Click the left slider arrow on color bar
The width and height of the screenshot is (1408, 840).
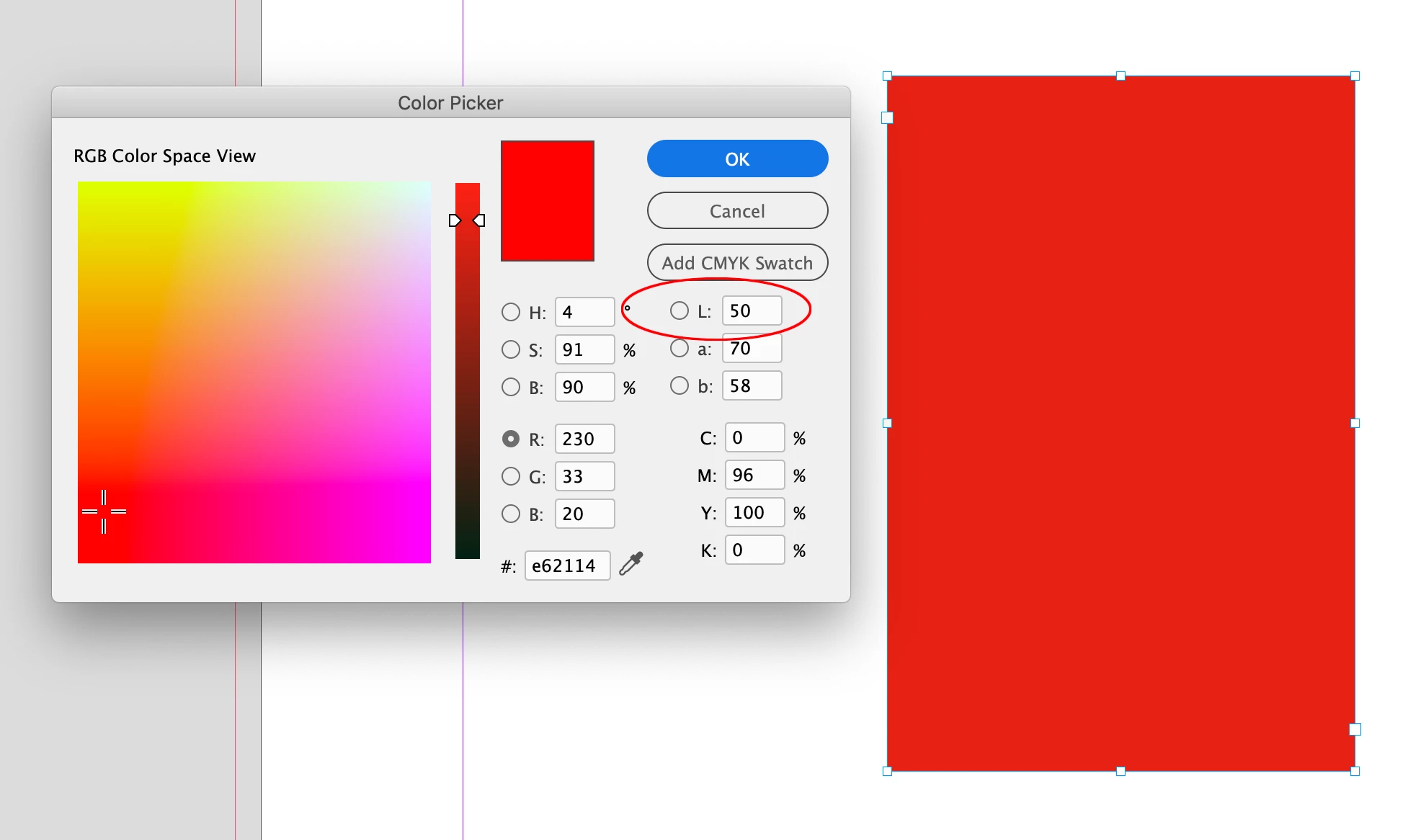(454, 220)
